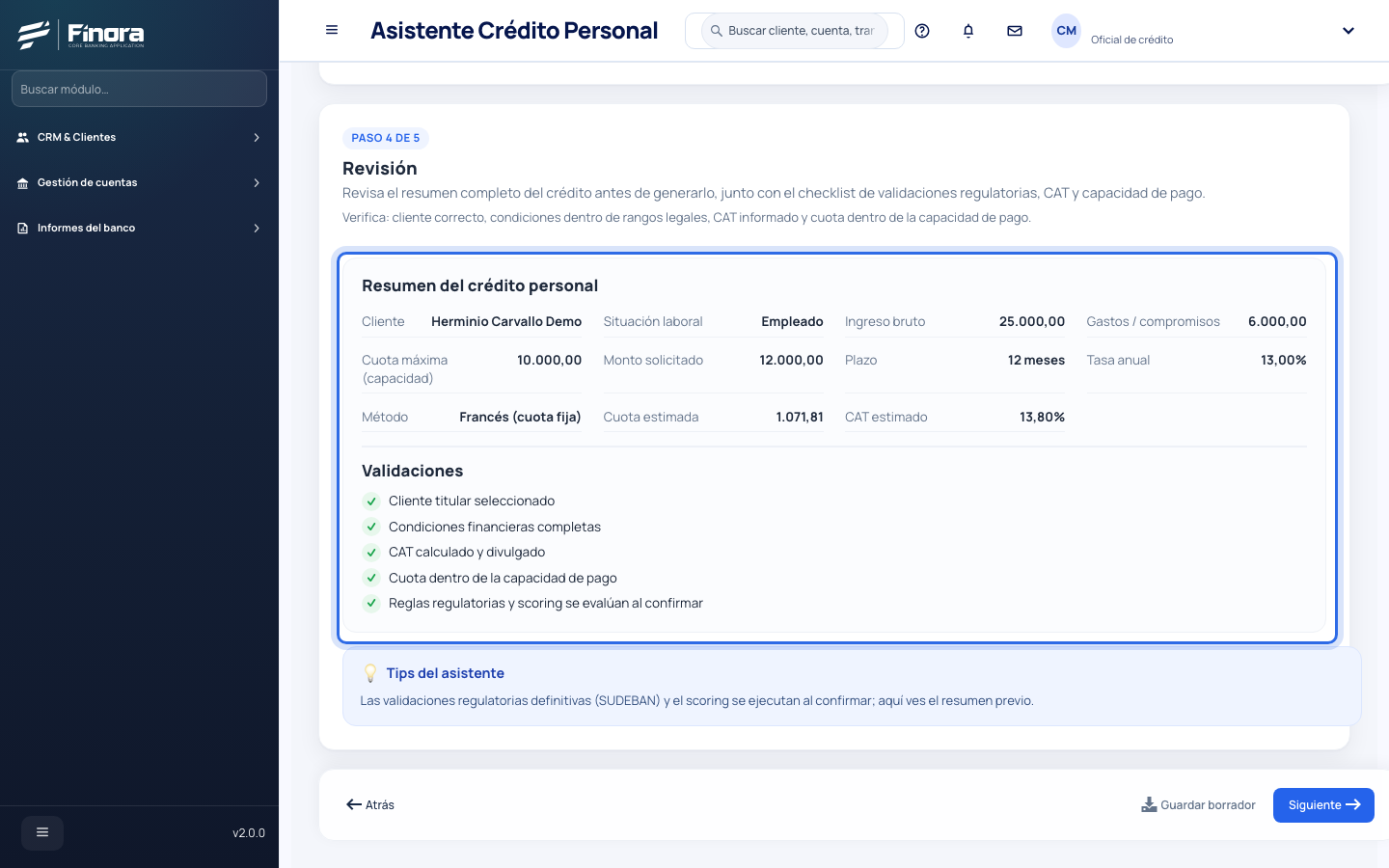Click the CAT calculado y divulgado check mark
Viewport: 1389px width, 868px height.
click(371, 553)
